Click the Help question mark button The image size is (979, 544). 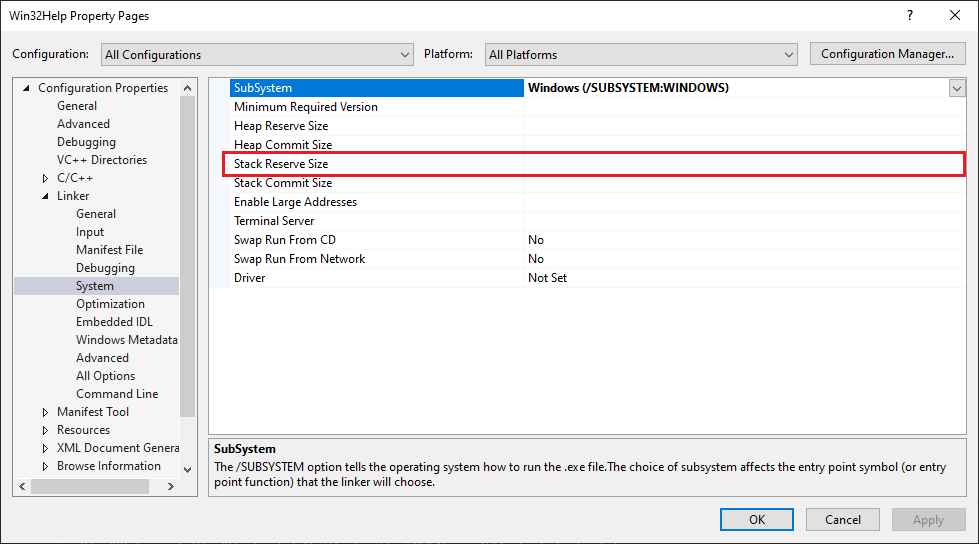(x=910, y=16)
